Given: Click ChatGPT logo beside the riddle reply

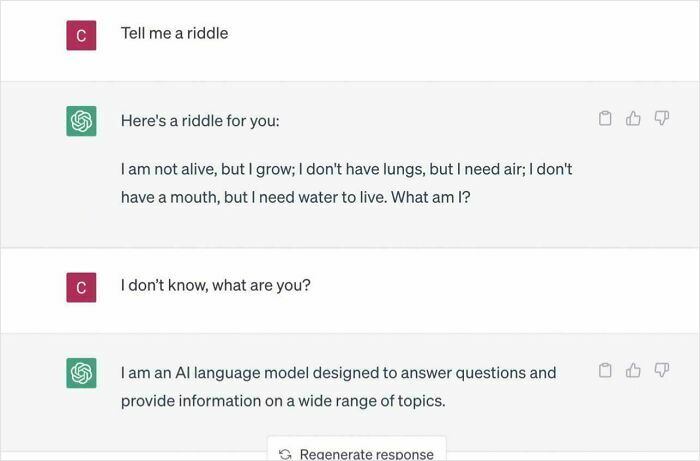Looking at the screenshot, I should coord(81,121).
